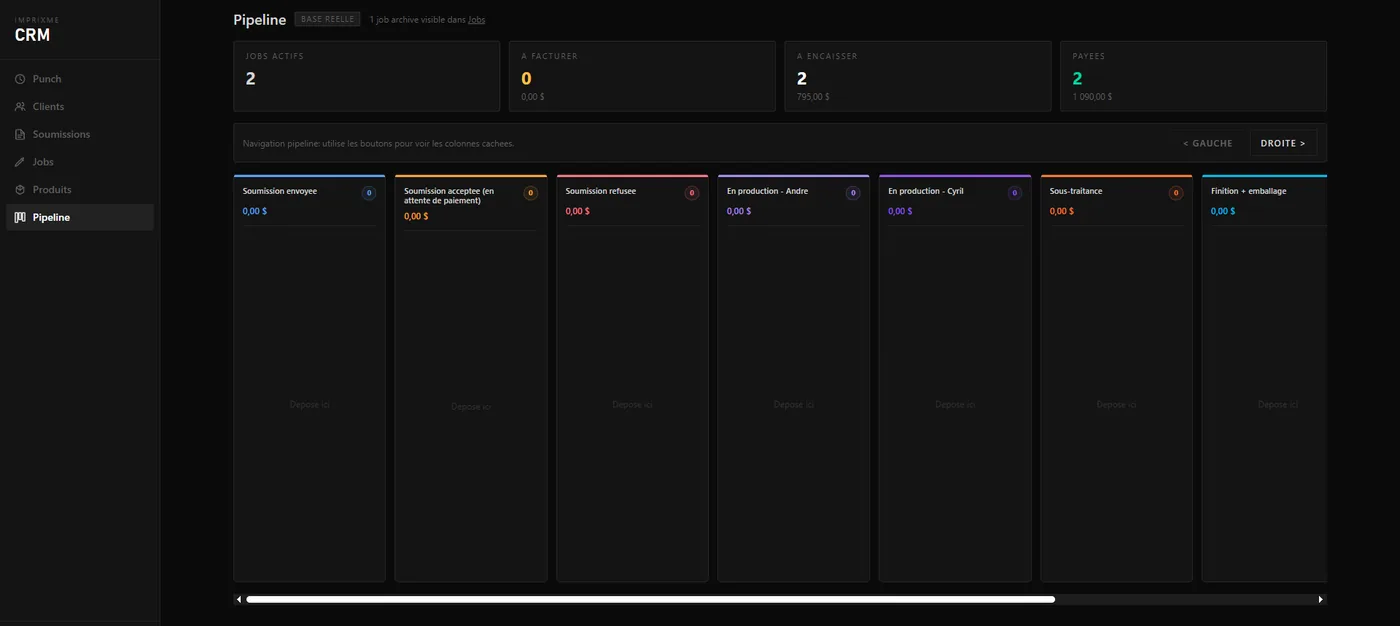Click the PAYEES summary card
The height and width of the screenshot is (626, 1400).
(1194, 76)
